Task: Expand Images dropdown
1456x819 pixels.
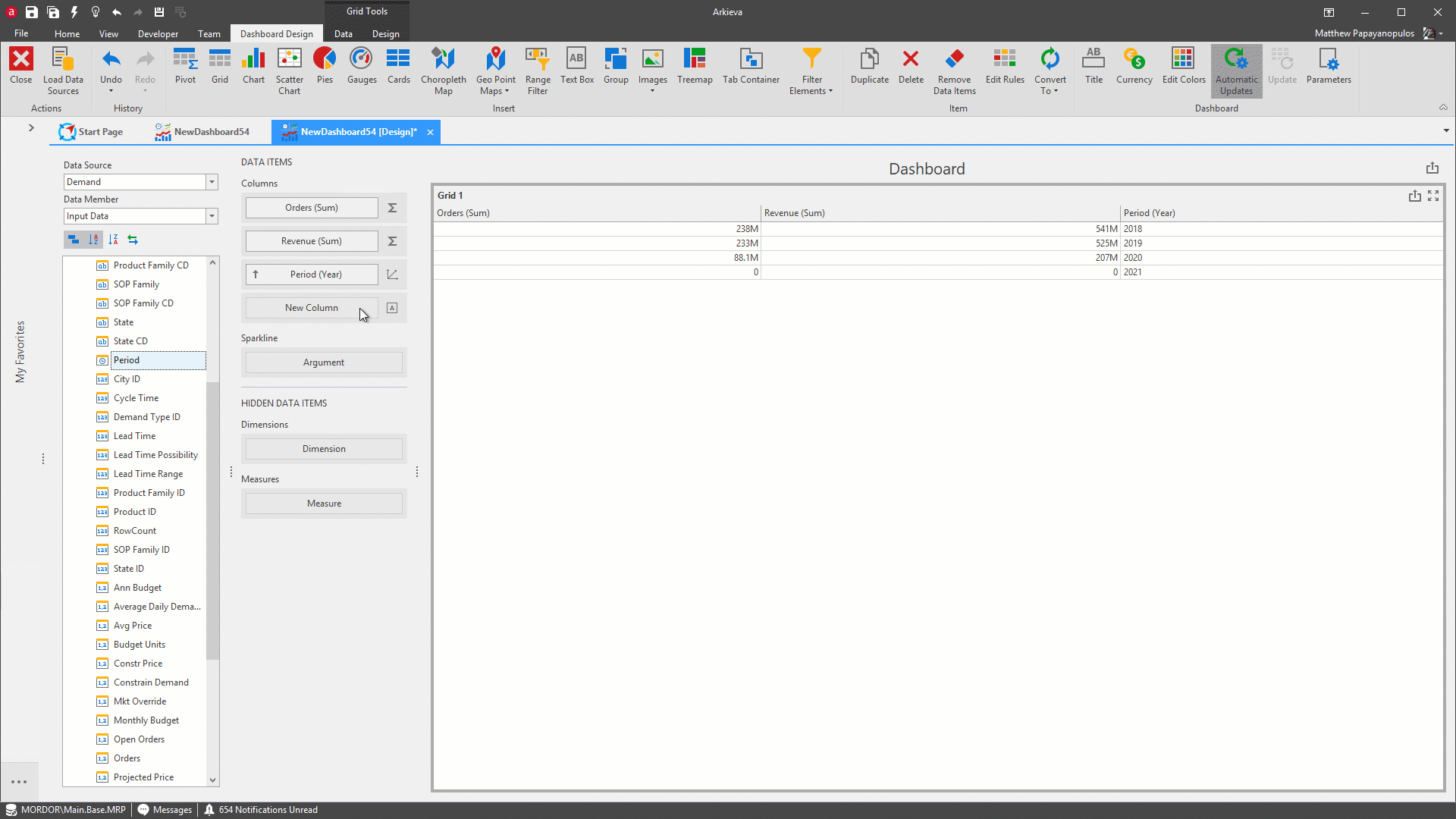Action: (652, 91)
